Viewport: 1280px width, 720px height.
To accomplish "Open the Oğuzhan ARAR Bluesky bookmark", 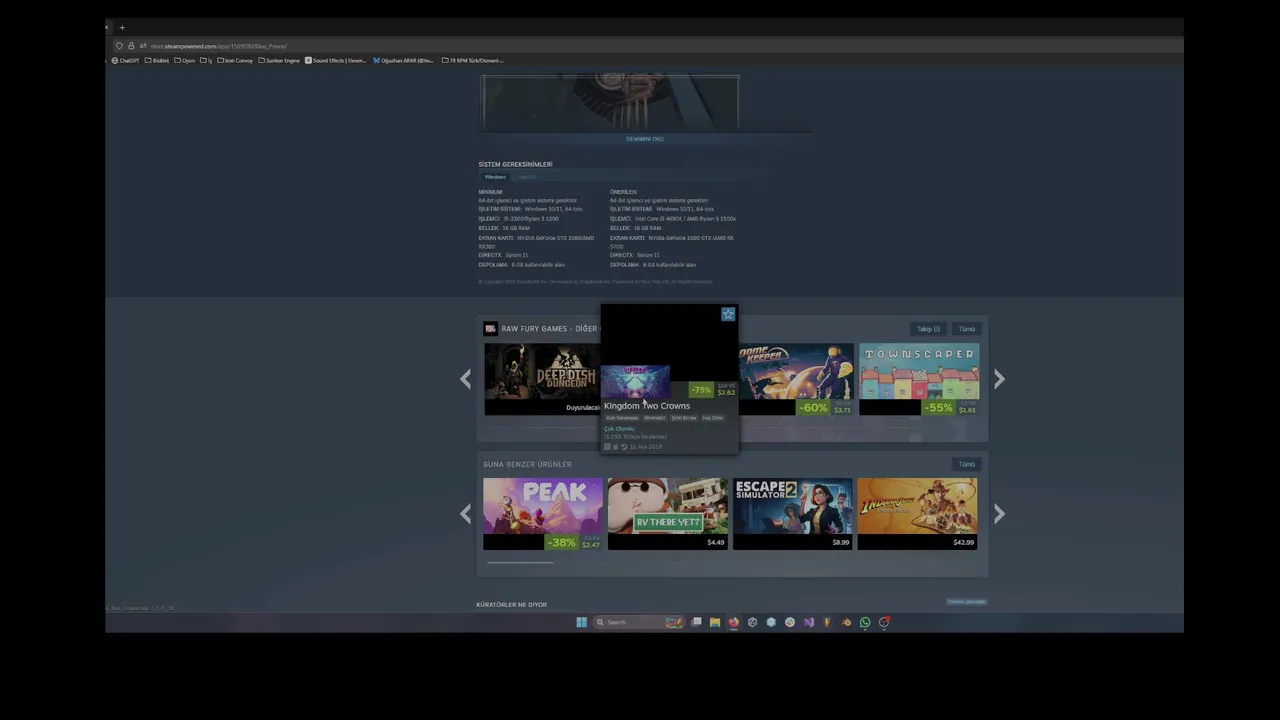I will pyautogui.click(x=403, y=60).
